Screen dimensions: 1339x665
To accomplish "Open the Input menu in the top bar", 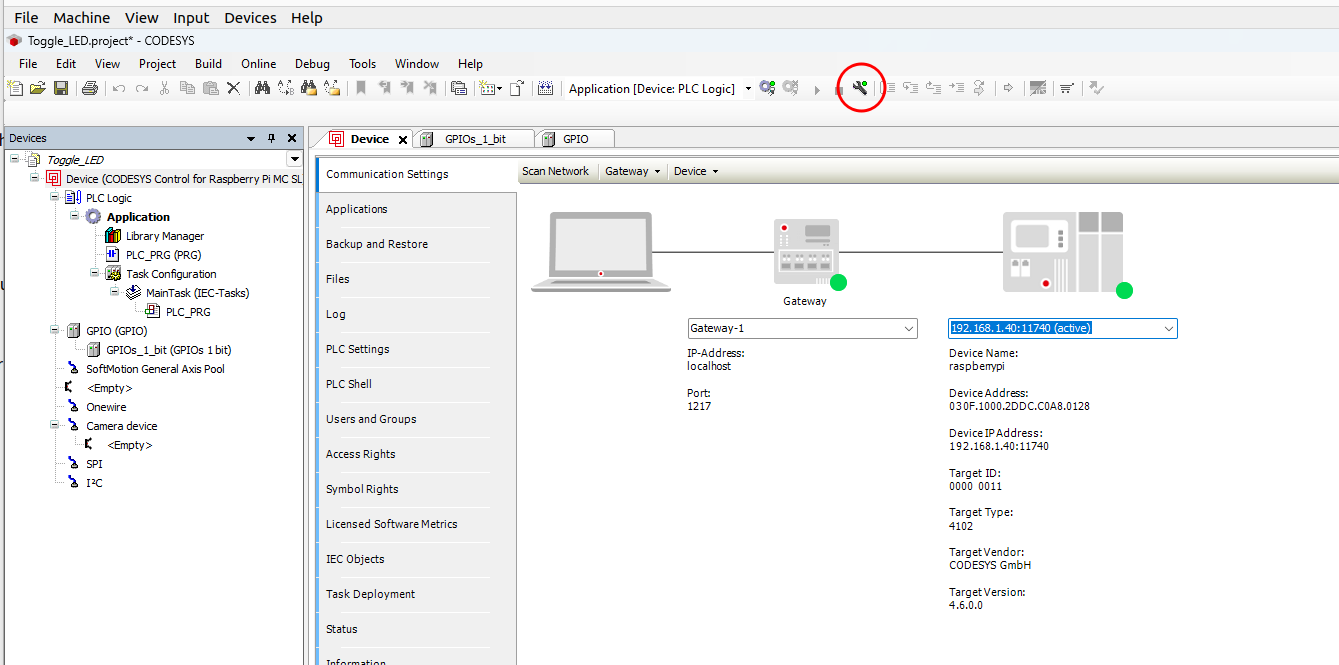I will [x=191, y=17].
